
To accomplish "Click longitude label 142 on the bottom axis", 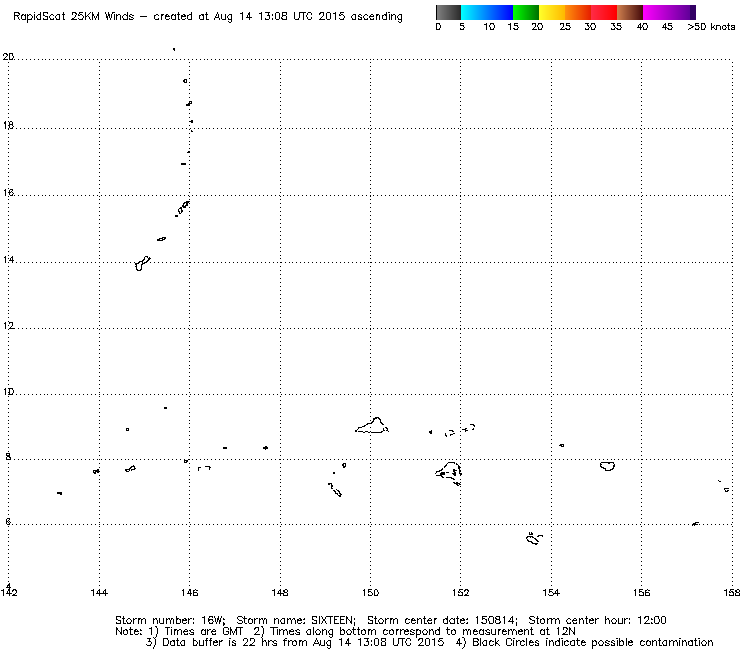I will pos(9,592).
